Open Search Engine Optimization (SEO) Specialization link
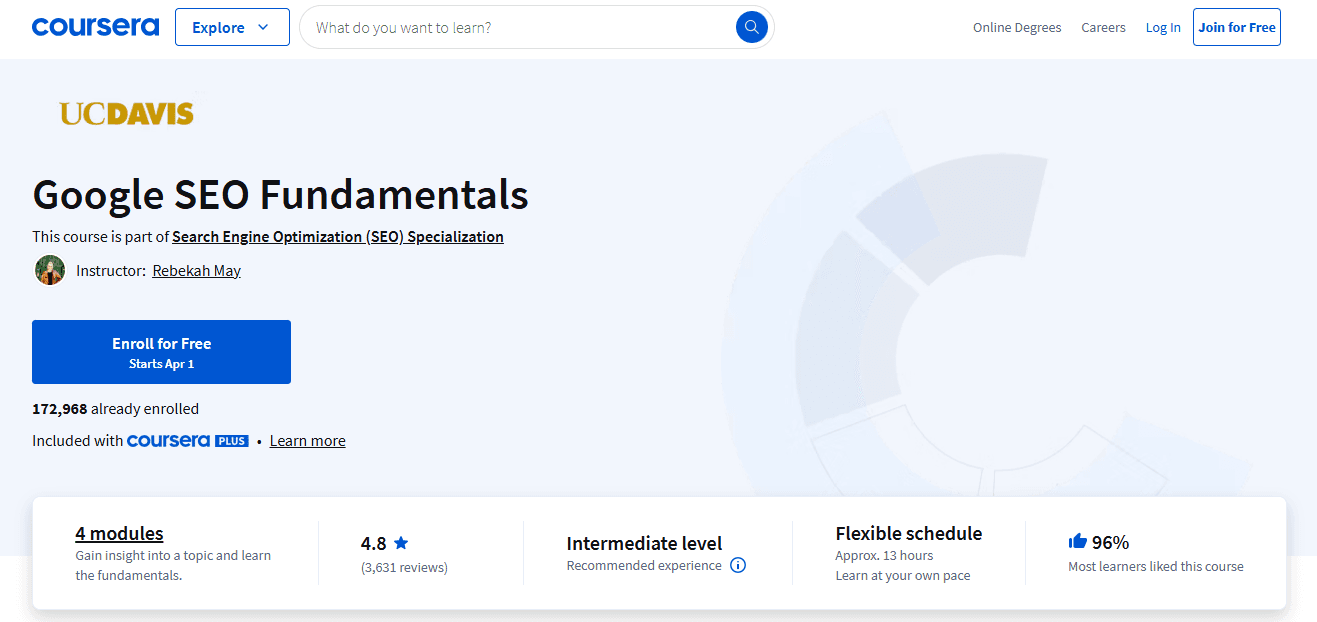 338,237
